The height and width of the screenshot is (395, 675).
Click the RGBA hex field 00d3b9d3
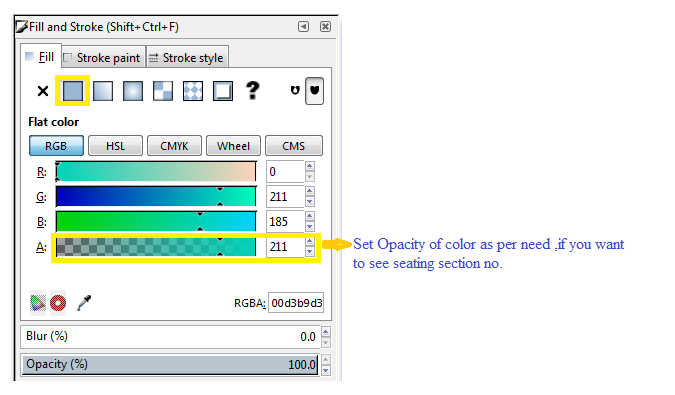click(296, 303)
